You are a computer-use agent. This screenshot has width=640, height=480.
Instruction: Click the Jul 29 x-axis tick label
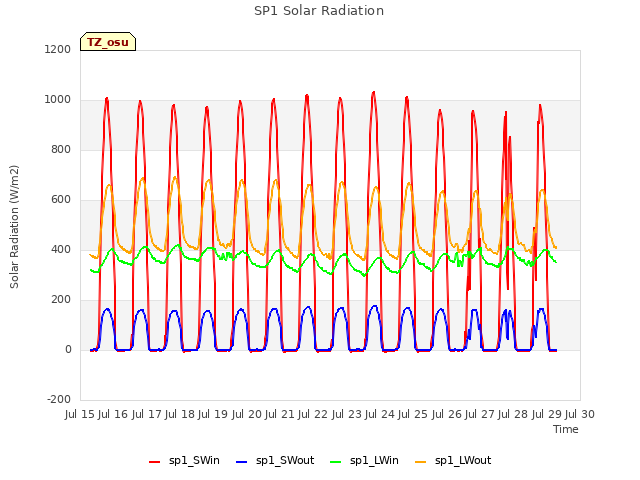click(547, 414)
